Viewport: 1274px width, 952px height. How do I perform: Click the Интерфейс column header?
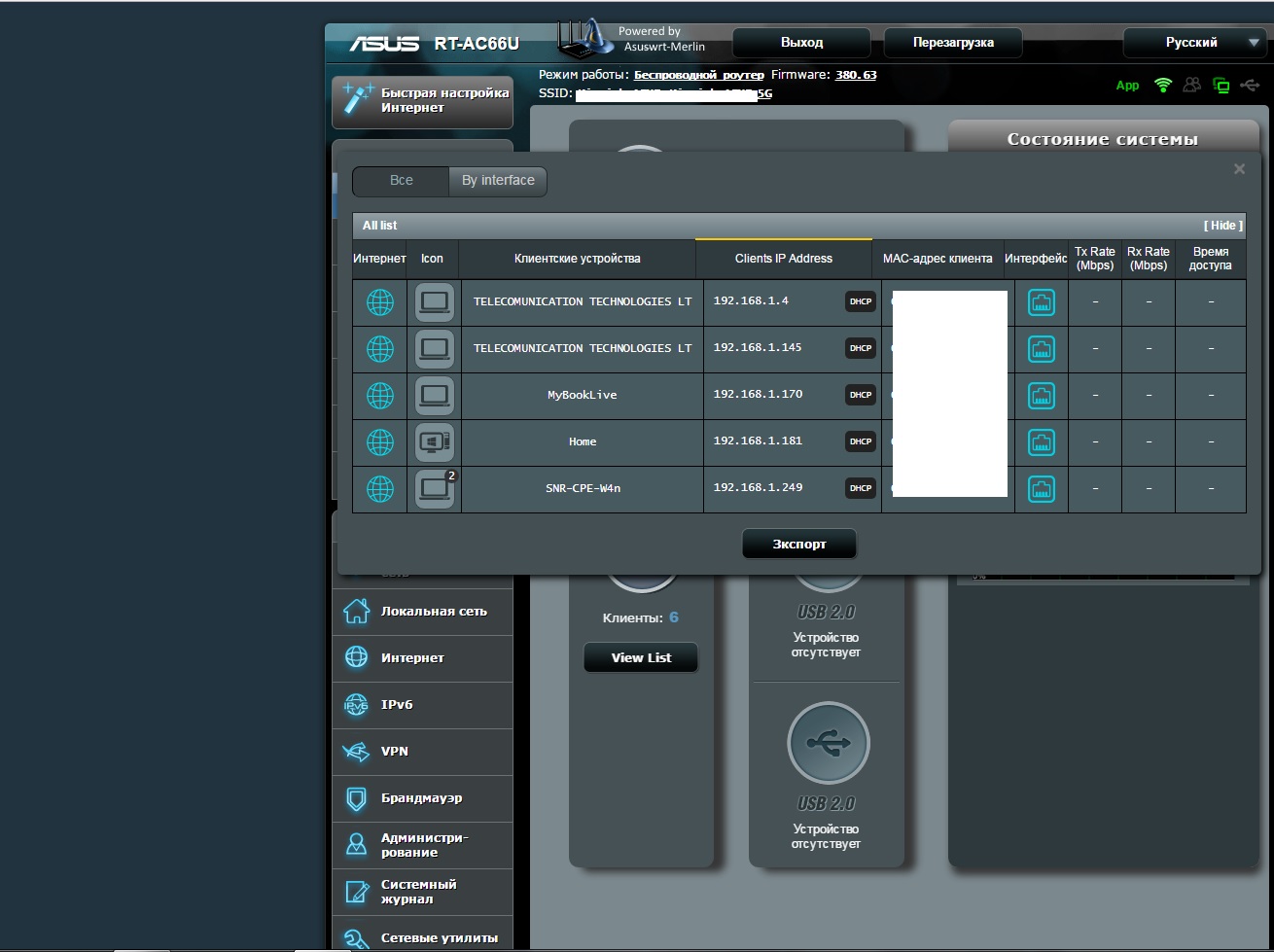point(1036,259)
